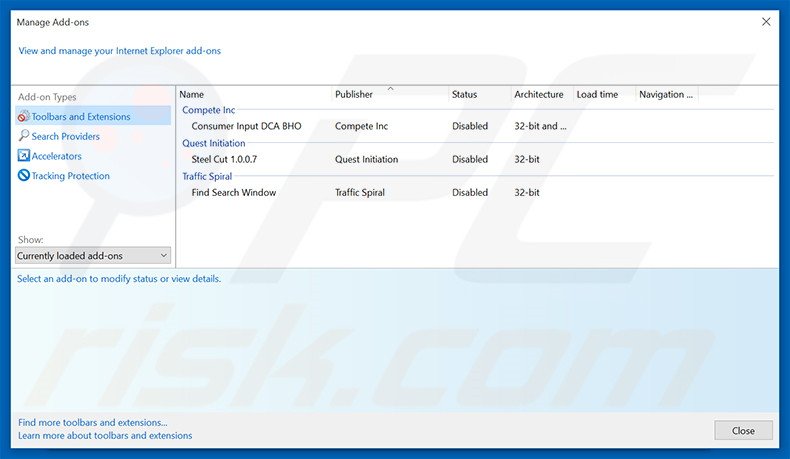
Task: Select Tracking Protection add-on type
Action: click(71, 176)
